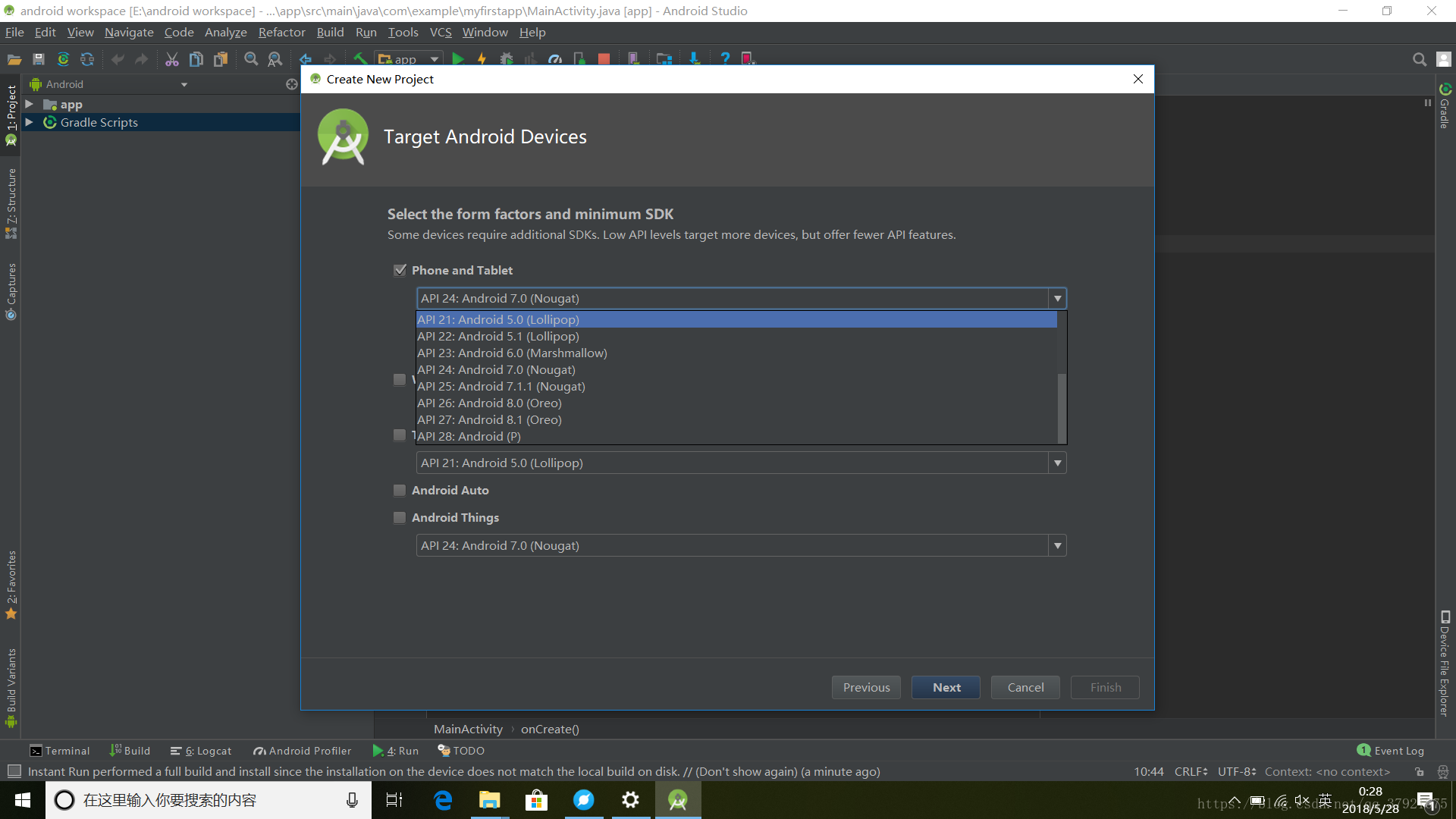Select API 23: Android 6.0 (Marshmallow)
The width and height of the screenshot is (1456, 819).
pos(736,353)
